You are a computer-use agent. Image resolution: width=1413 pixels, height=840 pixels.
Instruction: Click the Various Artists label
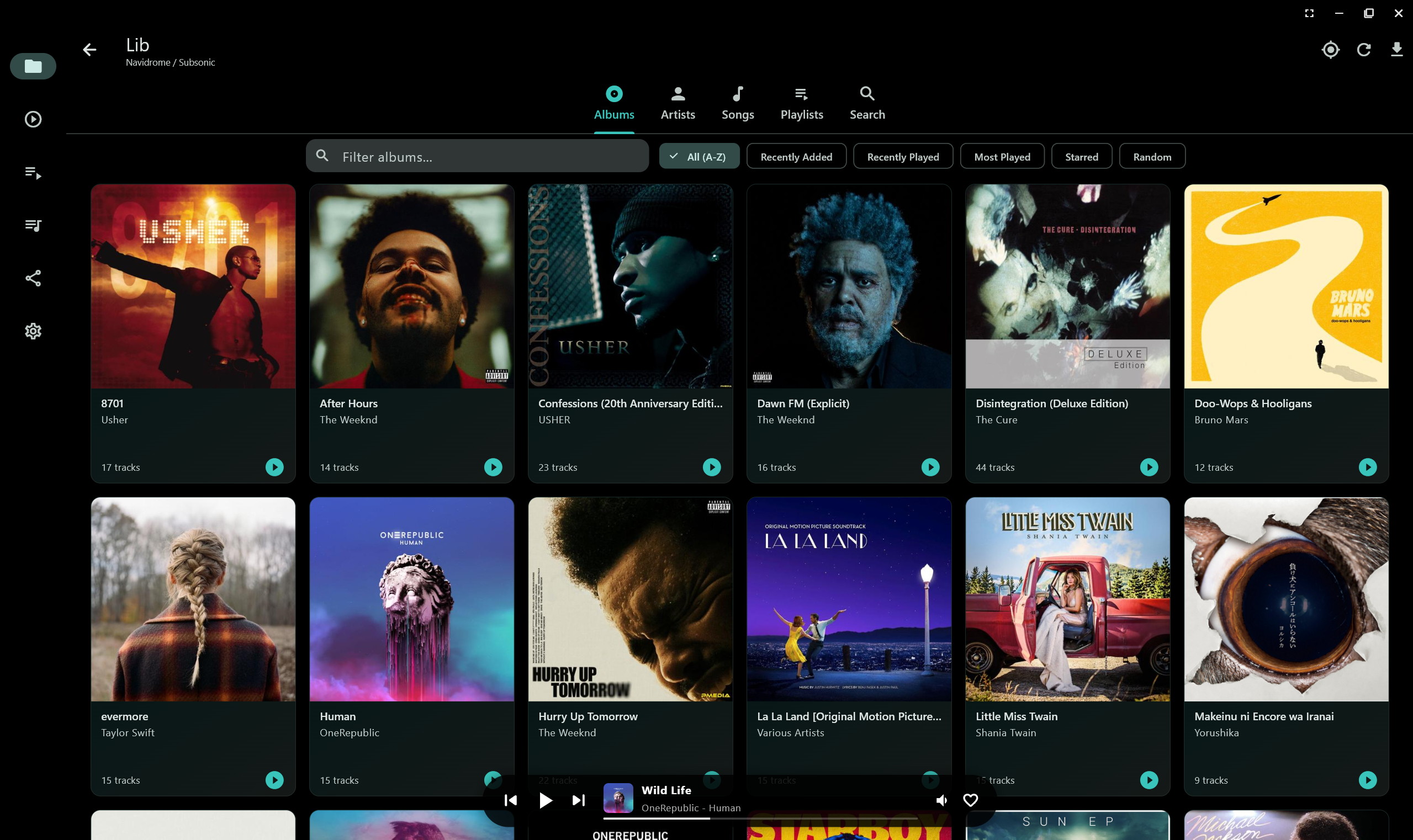coord(791,732)
